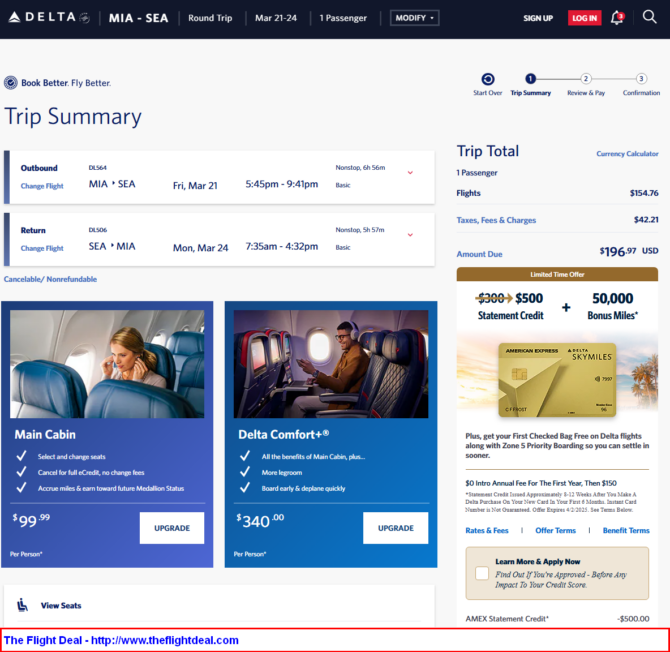
Task: Click the 7:35am - 4:32pm return time
Action: (282, 246)
